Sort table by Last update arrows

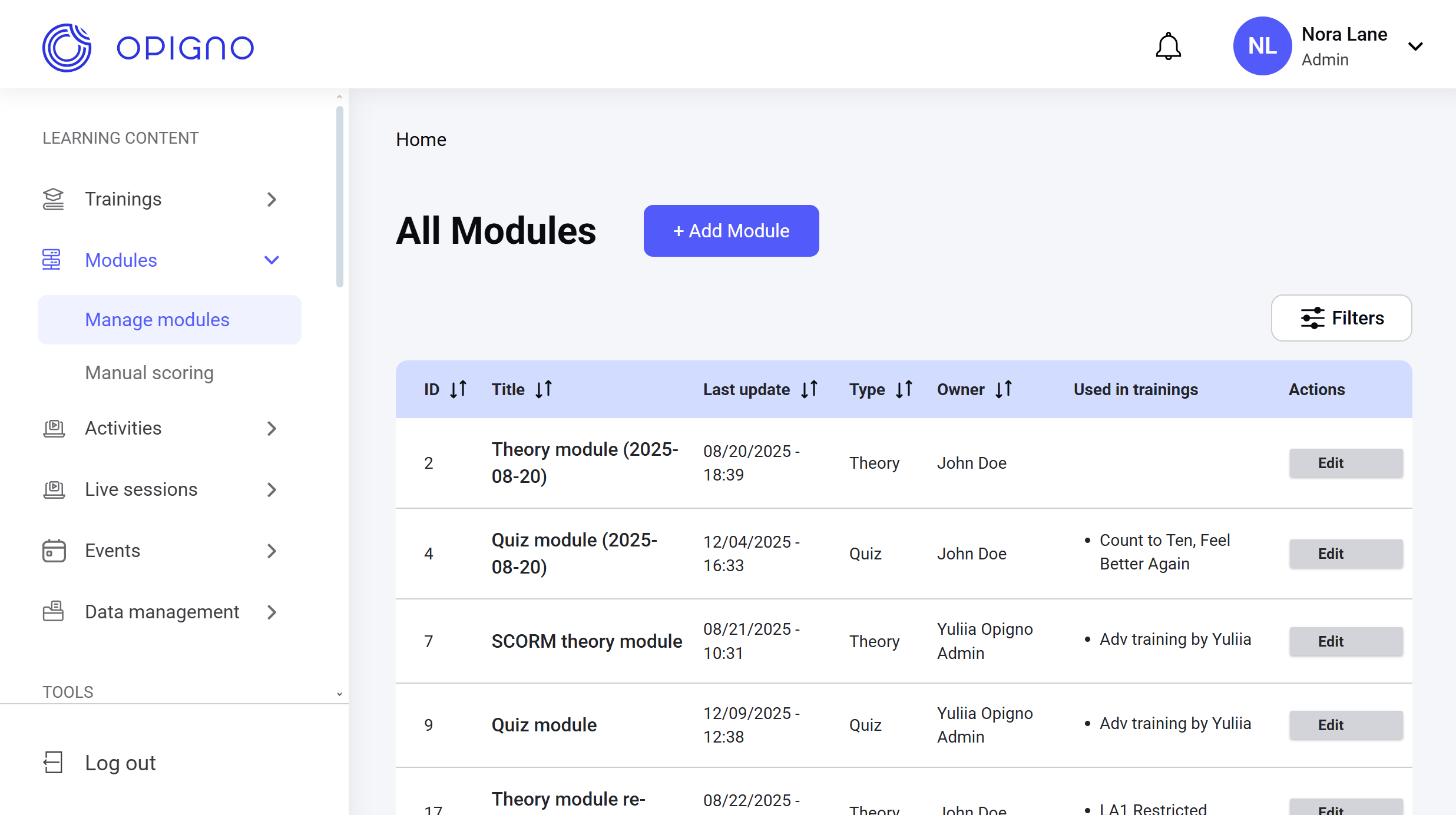(809, 389)
